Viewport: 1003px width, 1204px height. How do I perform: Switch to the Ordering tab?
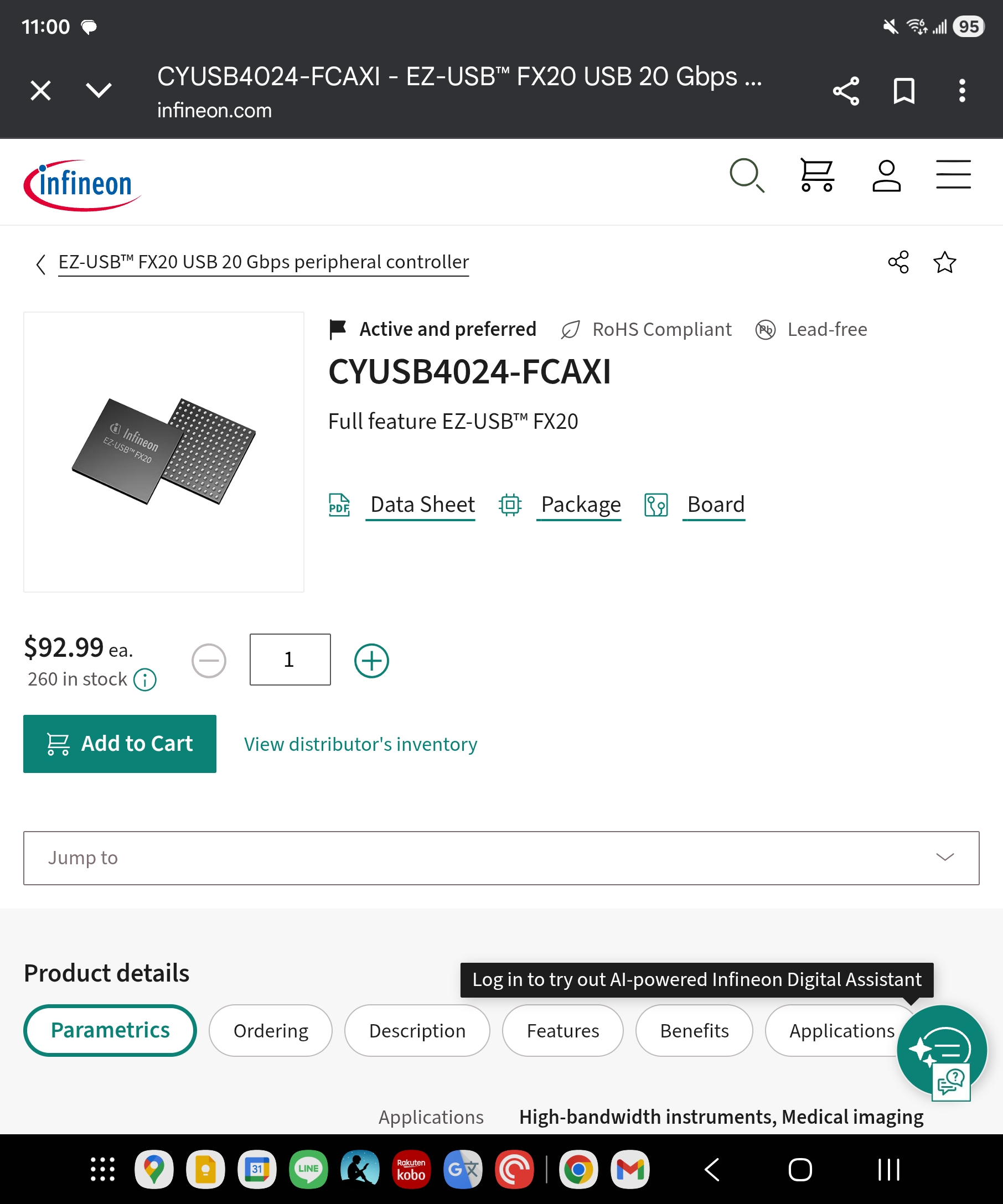click(x=271, y=1031)
